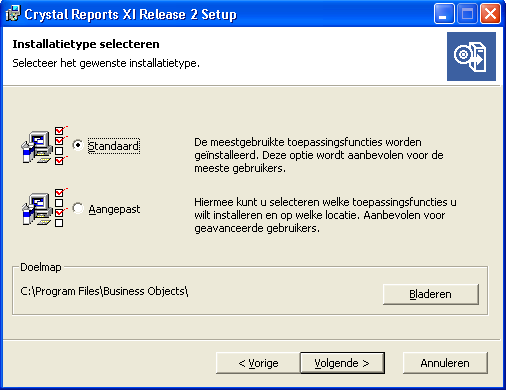Click the Aangepast computer checklist icon
The height and width of the screenshot is (390, 506).
click(45, 207)
